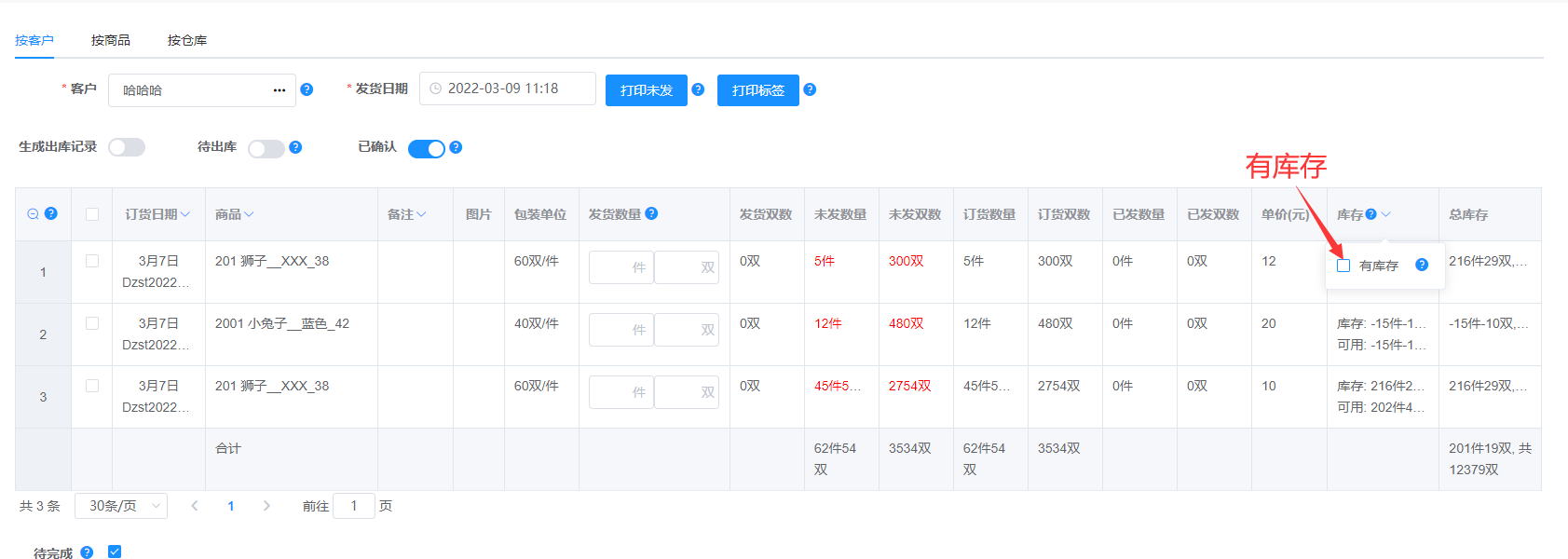Click help icon next to customer field
Viewport: 1568px width, 559px height.
[x=307, y=89]
